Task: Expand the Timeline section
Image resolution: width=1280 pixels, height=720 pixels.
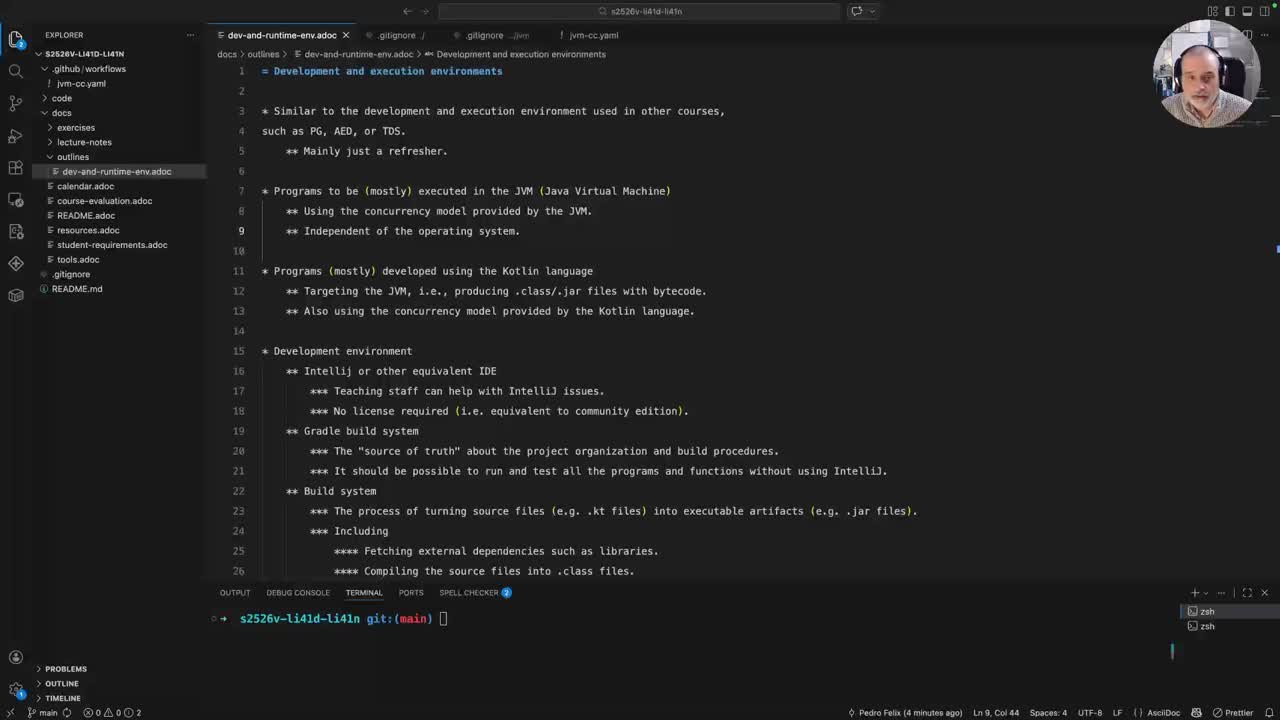Action: point(62,698)
